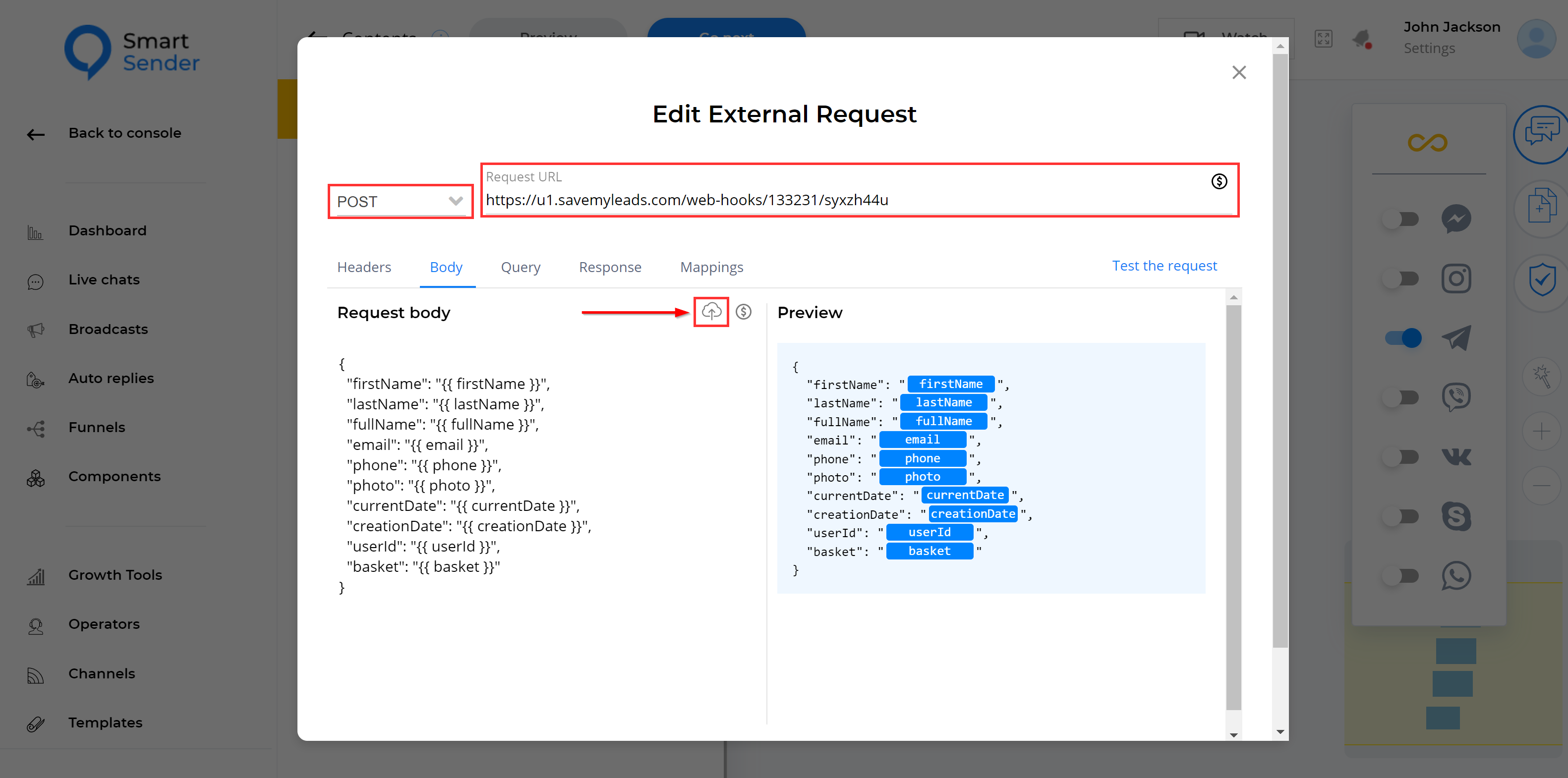This screenshot has width=1568, height=778.
Task: Switch to the Response tab
Action: pos(610,267)
